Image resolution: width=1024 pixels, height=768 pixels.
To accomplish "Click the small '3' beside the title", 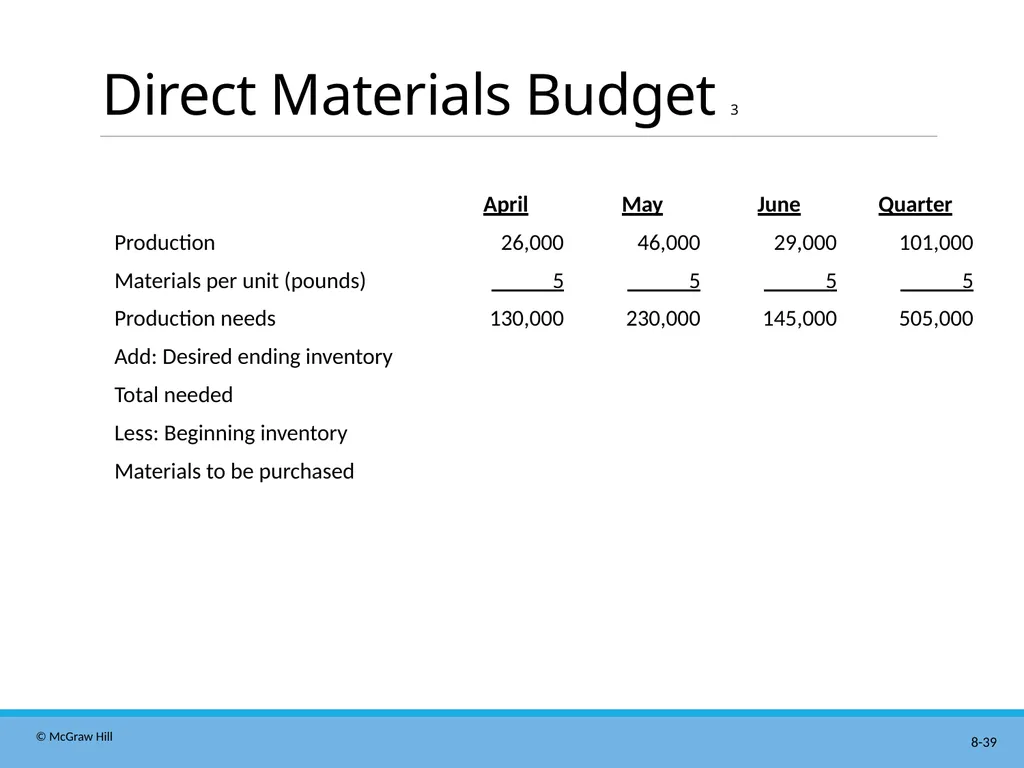I will 734,110.
